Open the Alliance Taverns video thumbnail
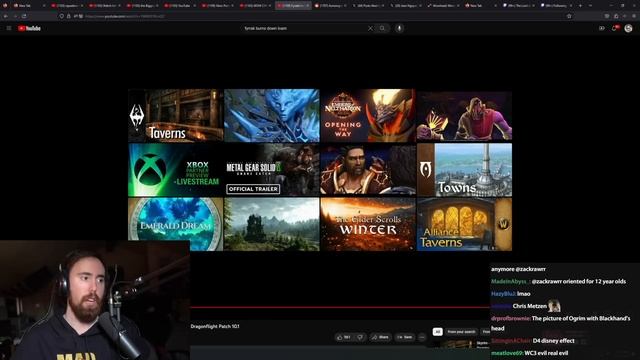This screenshot has height=360, width=640. (x=464, y=224)
